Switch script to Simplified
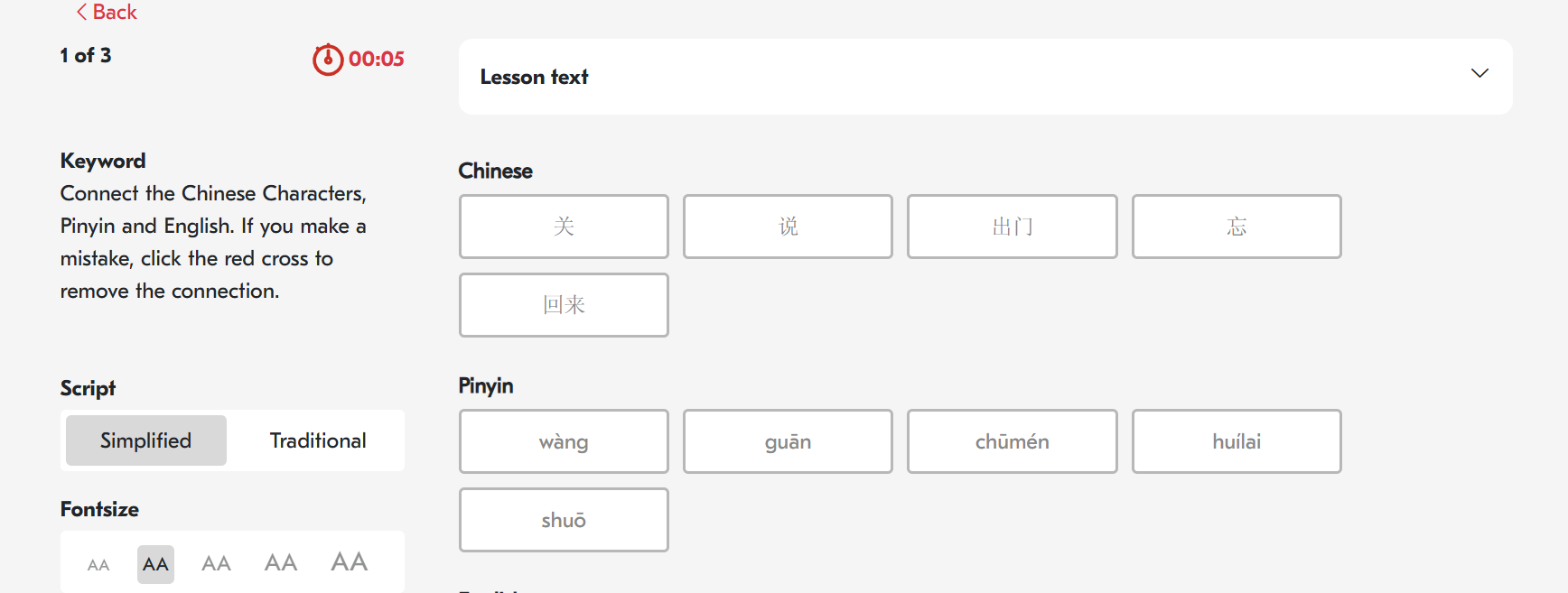The image size is (1568, 593). click(x=146, y=440)
